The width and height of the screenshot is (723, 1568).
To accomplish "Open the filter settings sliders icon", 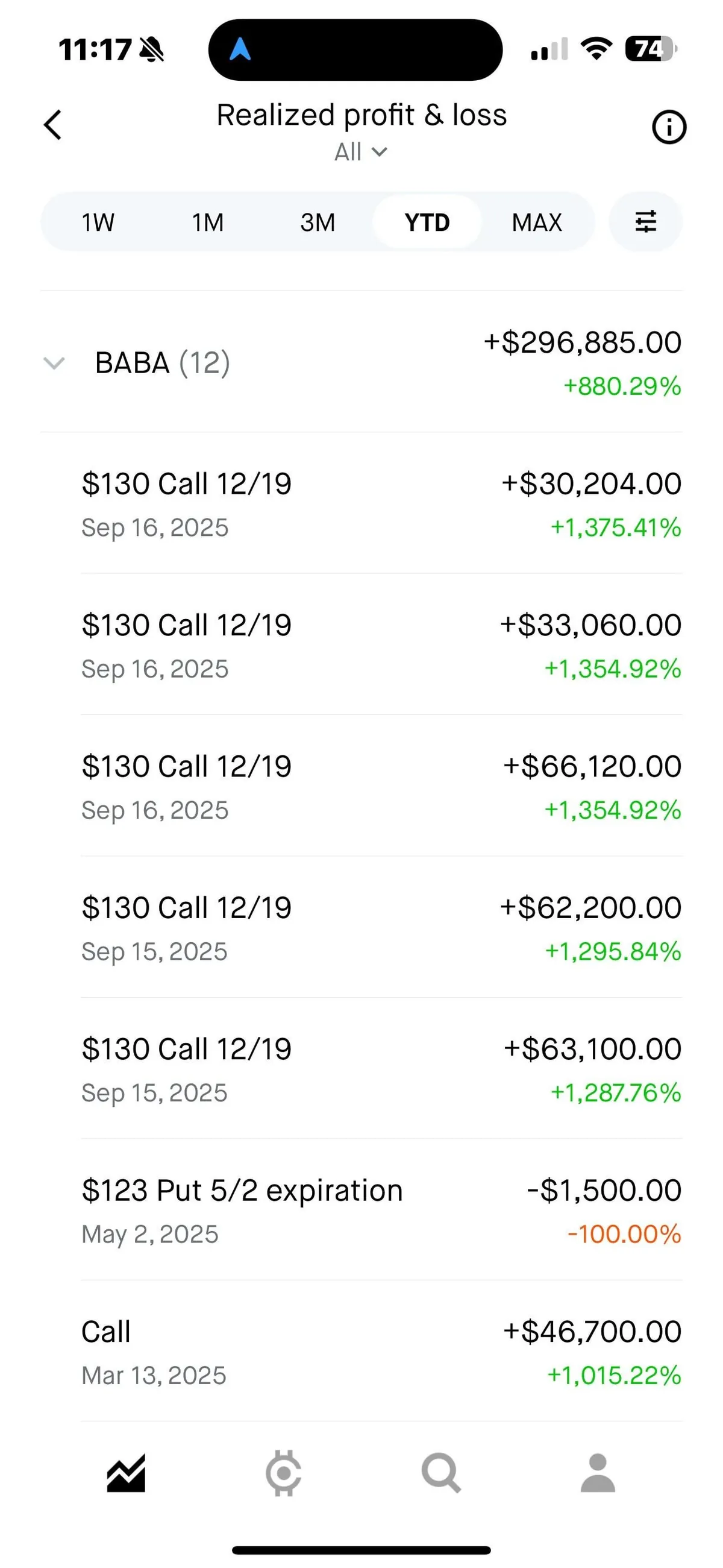I will pyautogui.click(x=645, y=222).
